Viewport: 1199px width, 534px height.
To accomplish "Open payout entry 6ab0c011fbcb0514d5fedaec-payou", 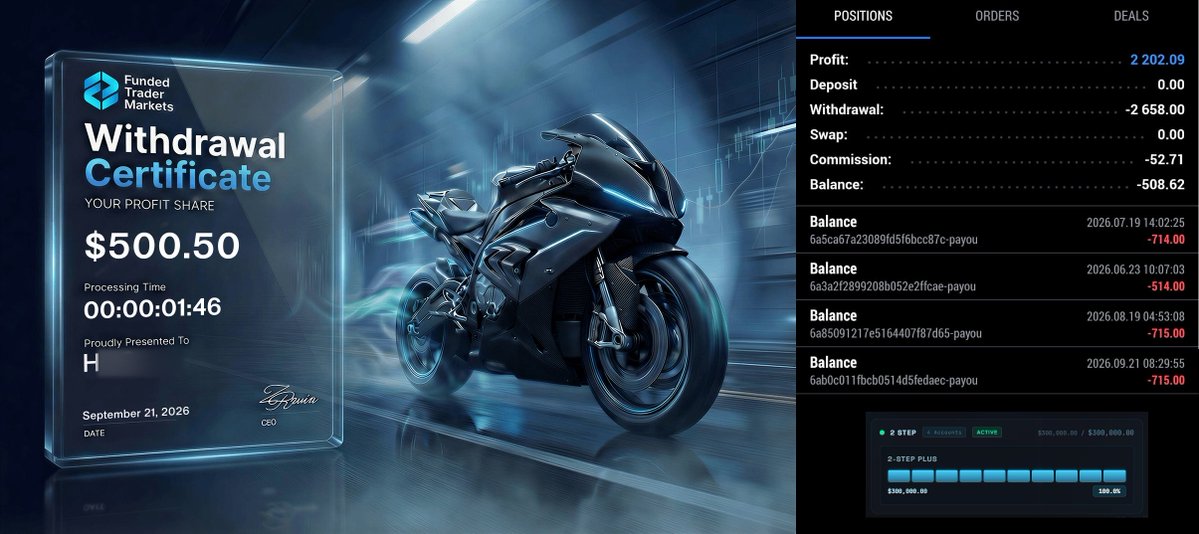I will click(x=997, y=371).
